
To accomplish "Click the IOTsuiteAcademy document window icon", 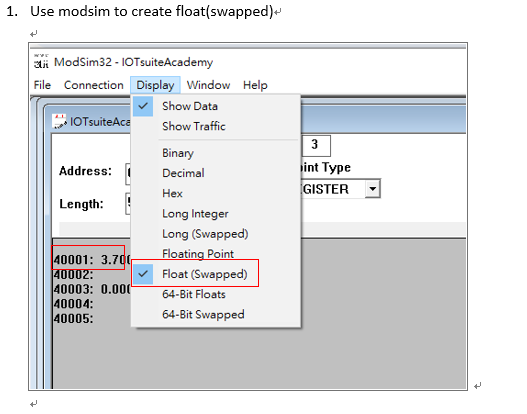I will pyautogui.click(x=60, y=122).
